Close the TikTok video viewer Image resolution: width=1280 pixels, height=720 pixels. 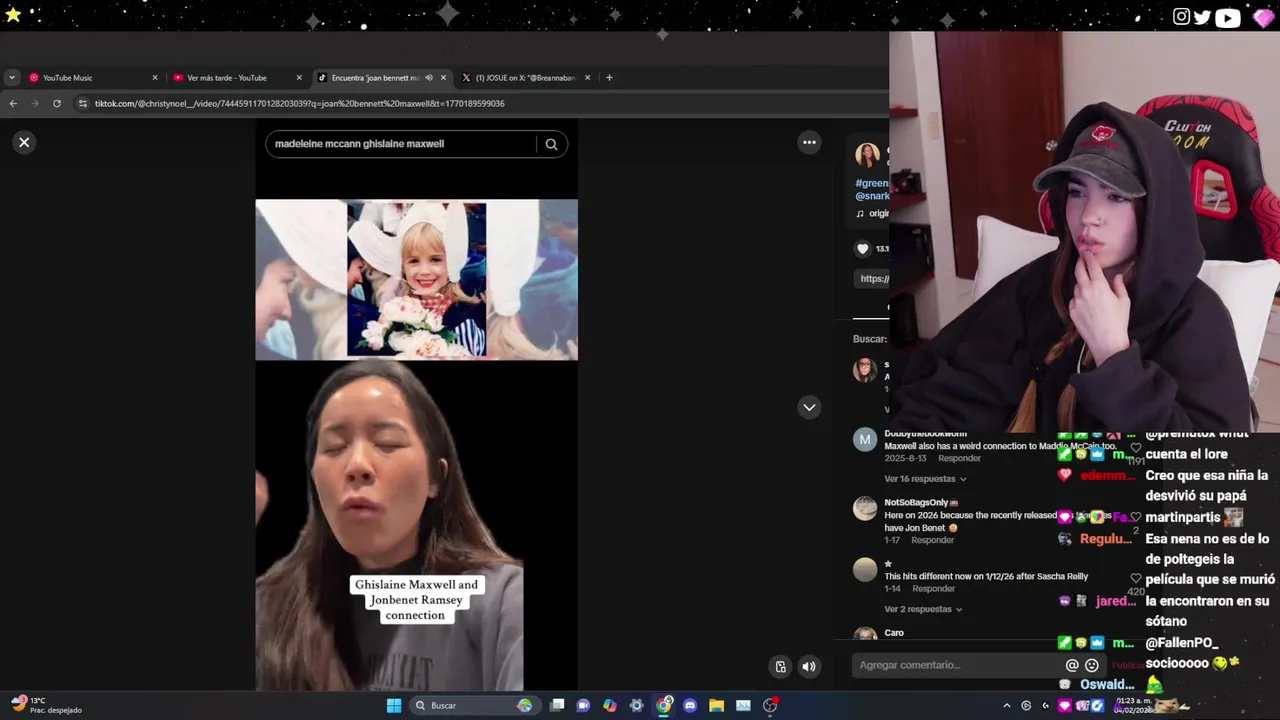[x=24, y=142]
